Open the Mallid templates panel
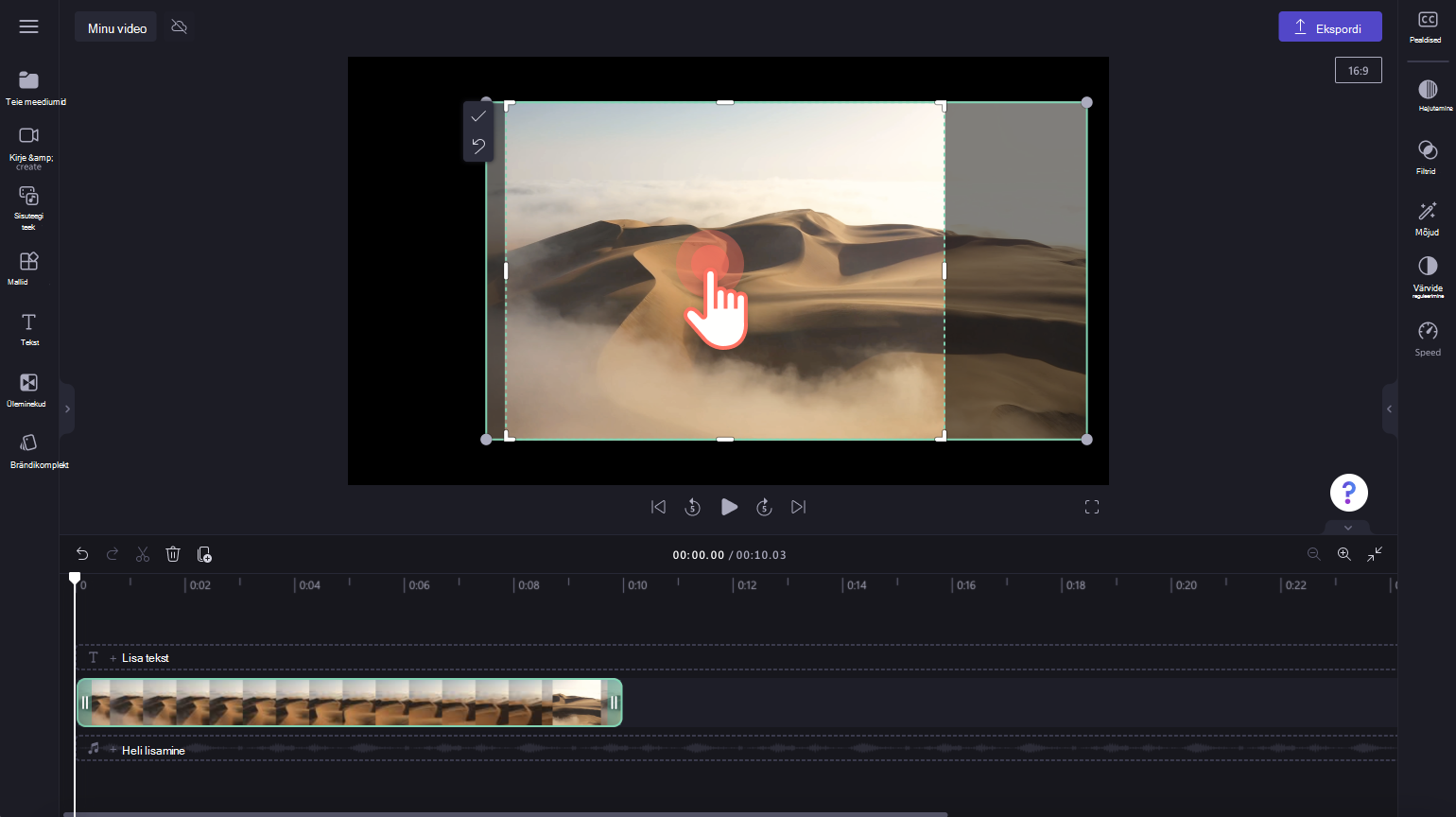The width and height of the screenshot is (1456, 817). [29, 269]
